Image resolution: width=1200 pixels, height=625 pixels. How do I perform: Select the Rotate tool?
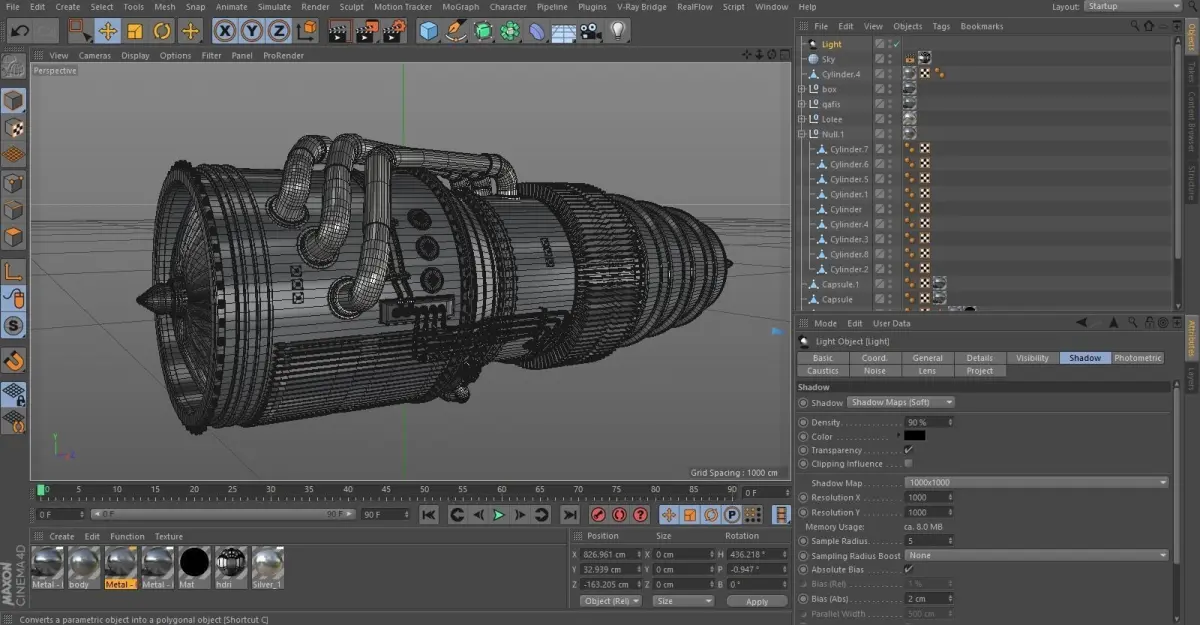pyautogui.click(x=162, y=31)
